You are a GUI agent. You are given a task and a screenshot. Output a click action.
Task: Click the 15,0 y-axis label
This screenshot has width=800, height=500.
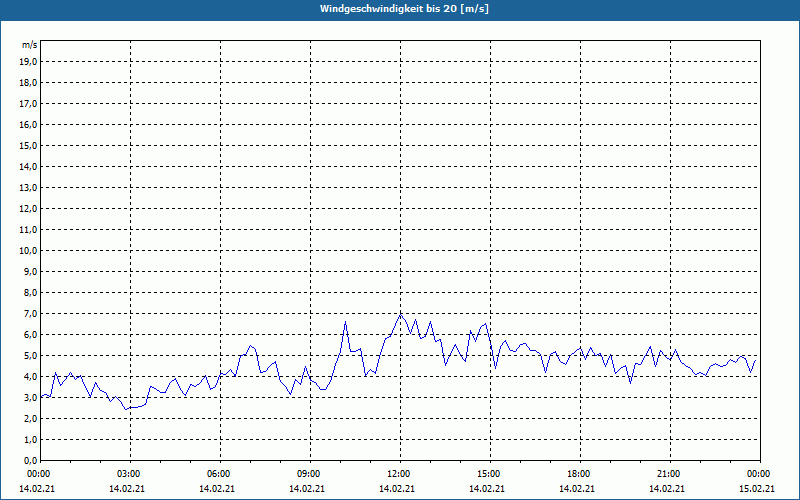(x=29, y=145)
